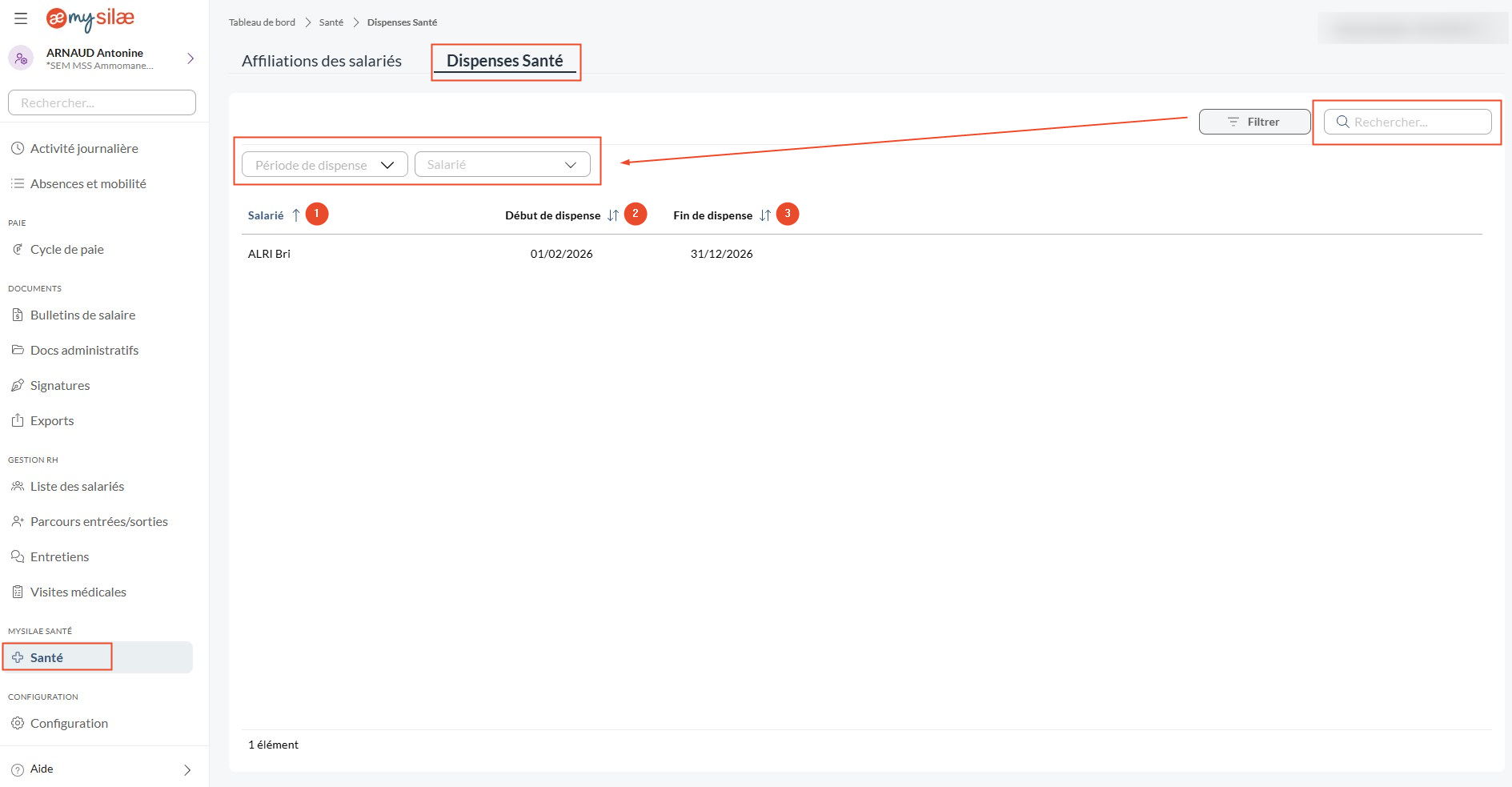
Task: Click the question mark icon beside Aide
Action: pyautogui.click(x=18, y=769)
